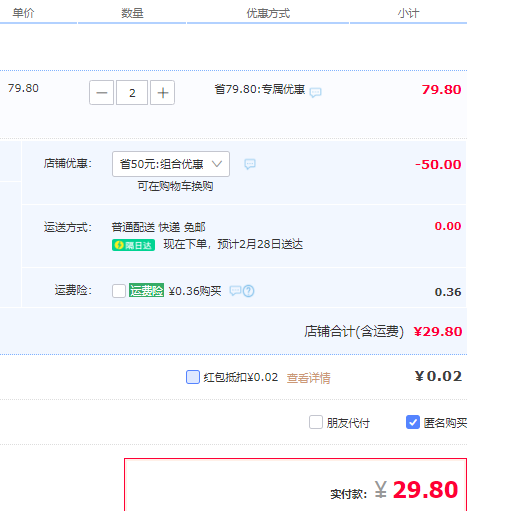This screenshot has width=527, height=511.
Task: Click the comment icon after ¥0.36购买
Action: (x=235, y=290)
